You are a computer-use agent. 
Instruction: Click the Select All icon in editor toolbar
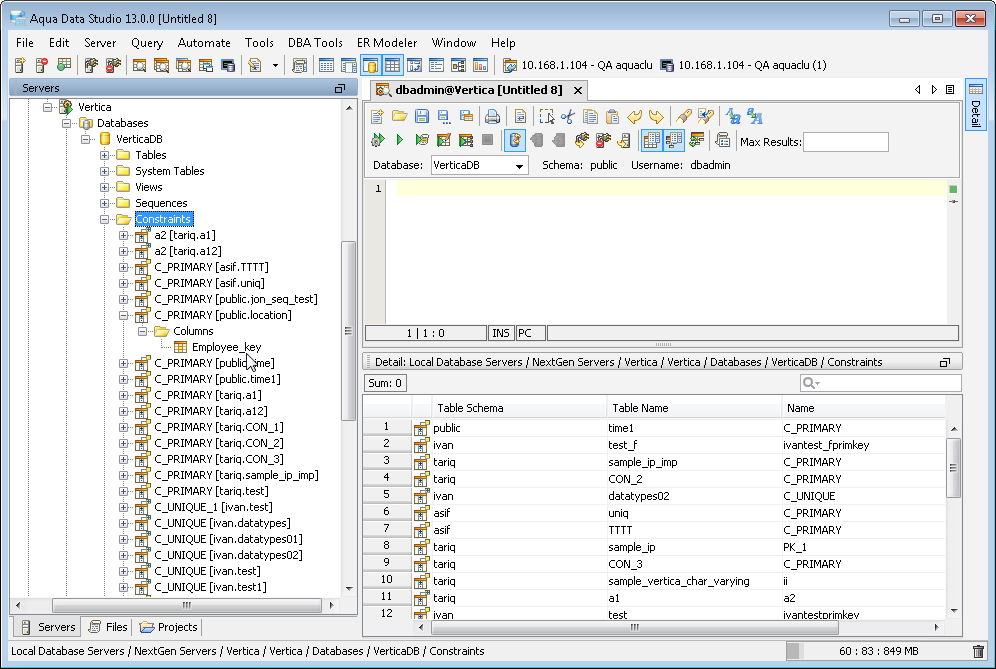click(x=546, y=116)
